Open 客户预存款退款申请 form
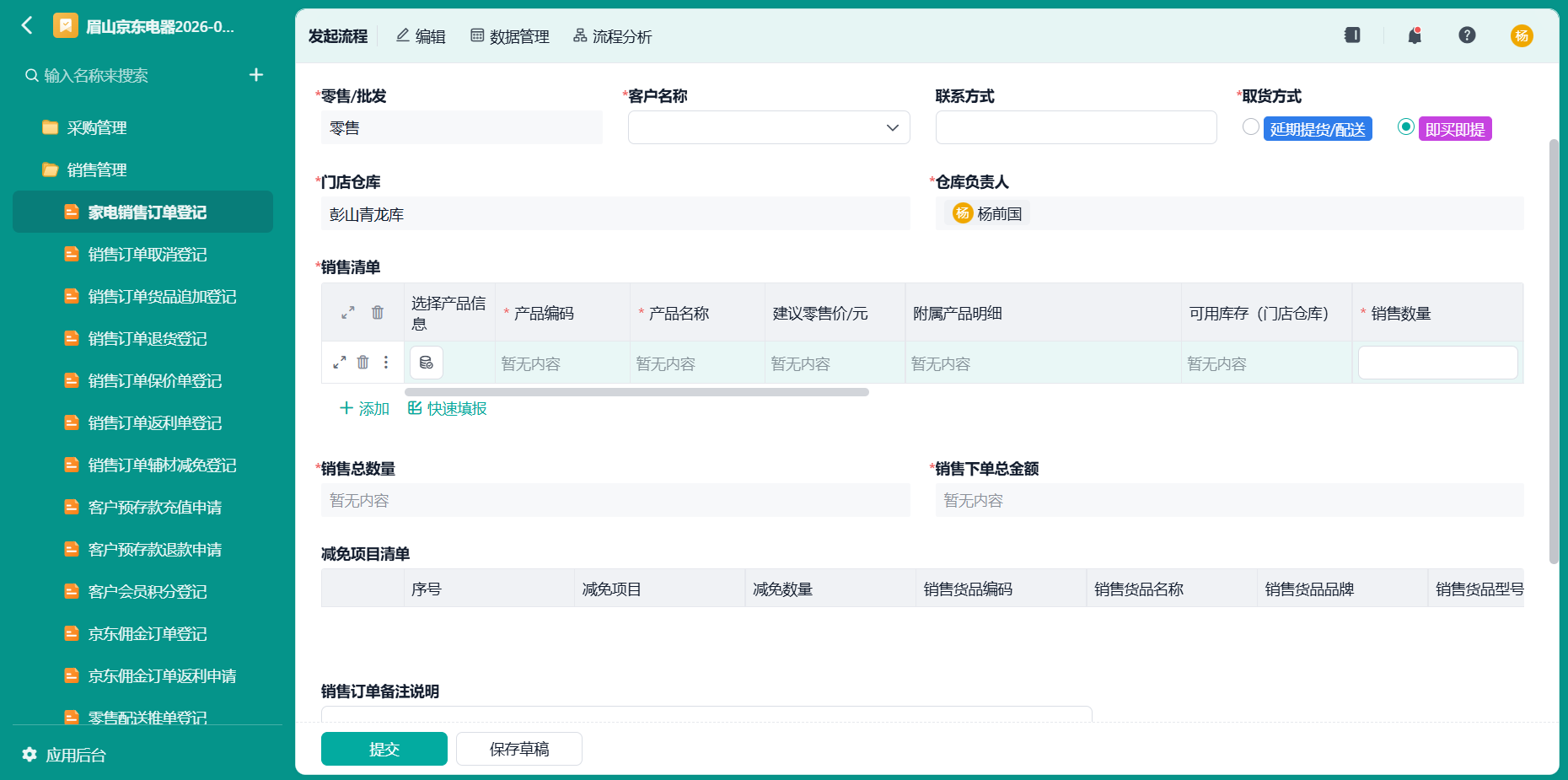This screenshot has height=780, width=1568. (142, 549)
